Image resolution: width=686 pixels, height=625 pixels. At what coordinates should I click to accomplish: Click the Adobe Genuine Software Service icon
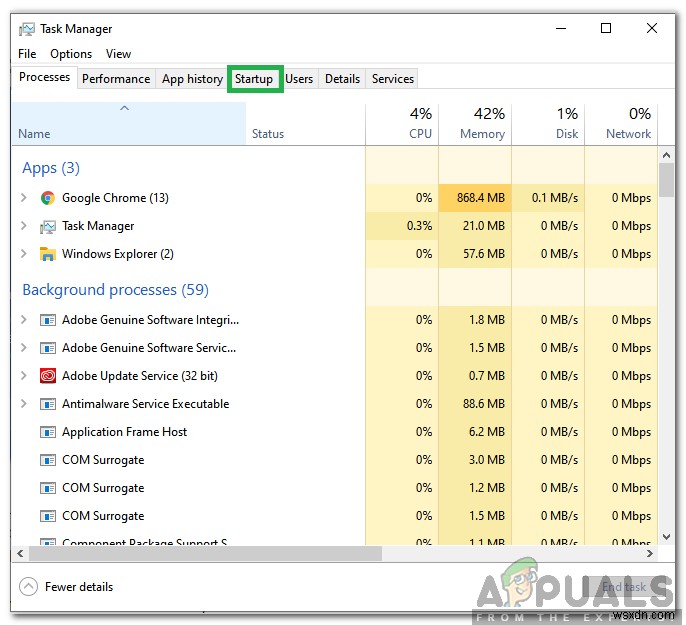48,348
